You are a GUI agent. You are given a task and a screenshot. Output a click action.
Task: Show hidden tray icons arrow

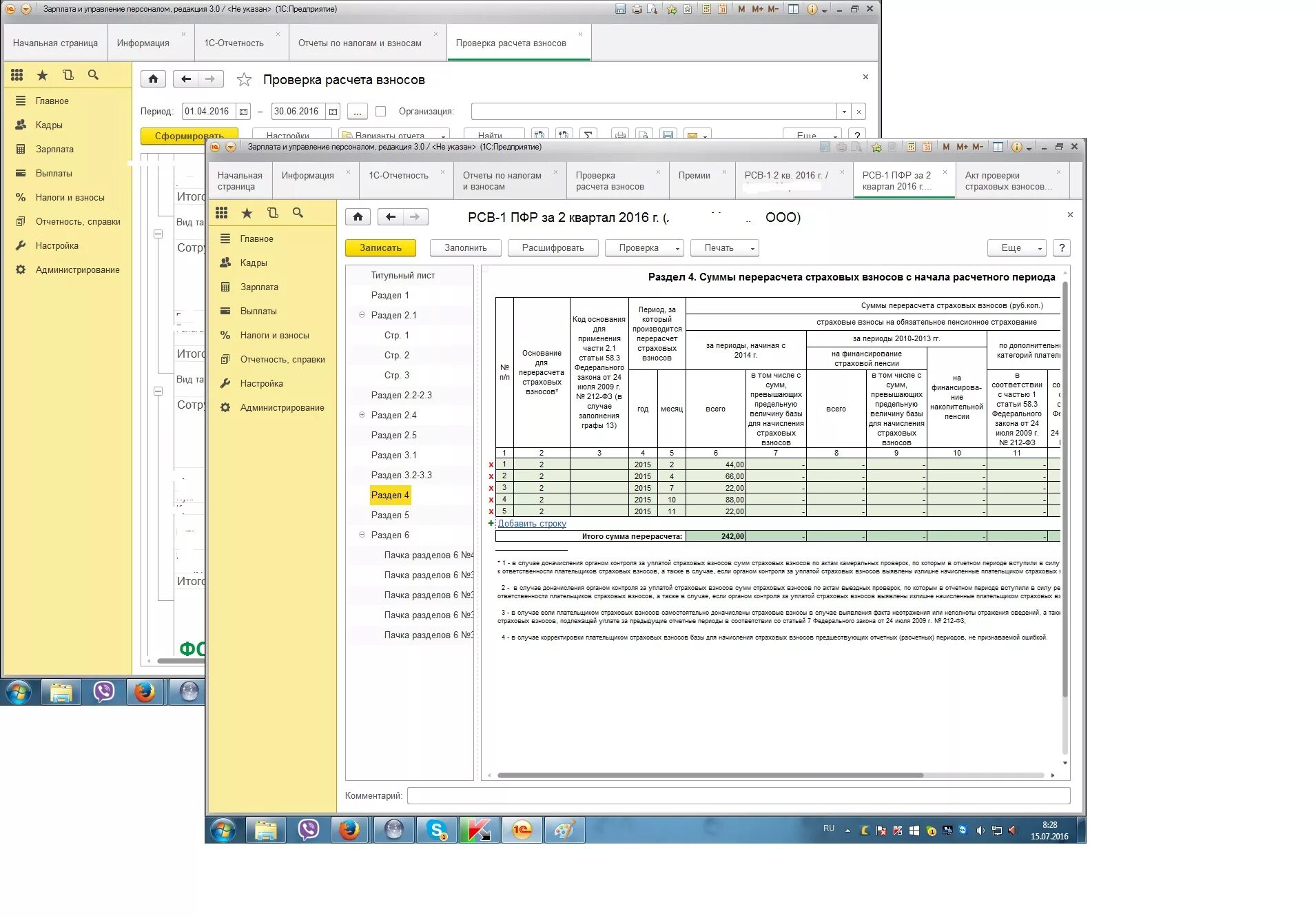point(847,830)
